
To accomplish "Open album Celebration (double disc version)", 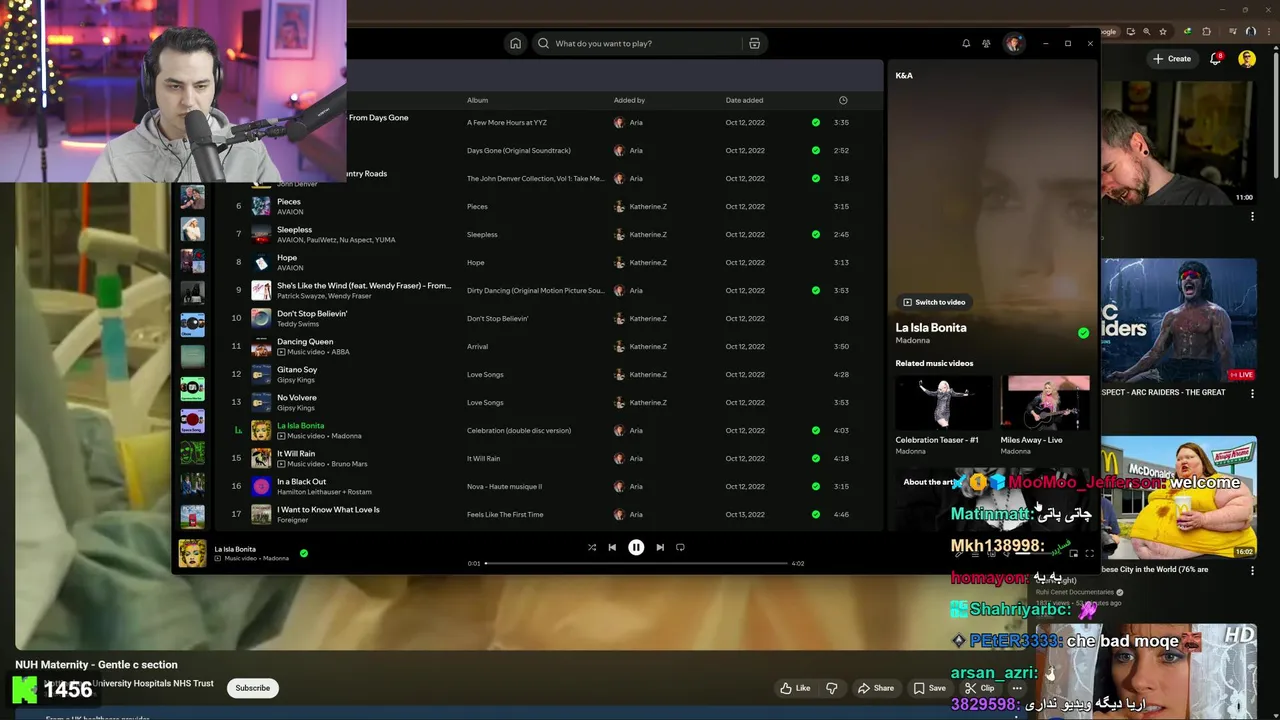I will (x=519, y=430).
